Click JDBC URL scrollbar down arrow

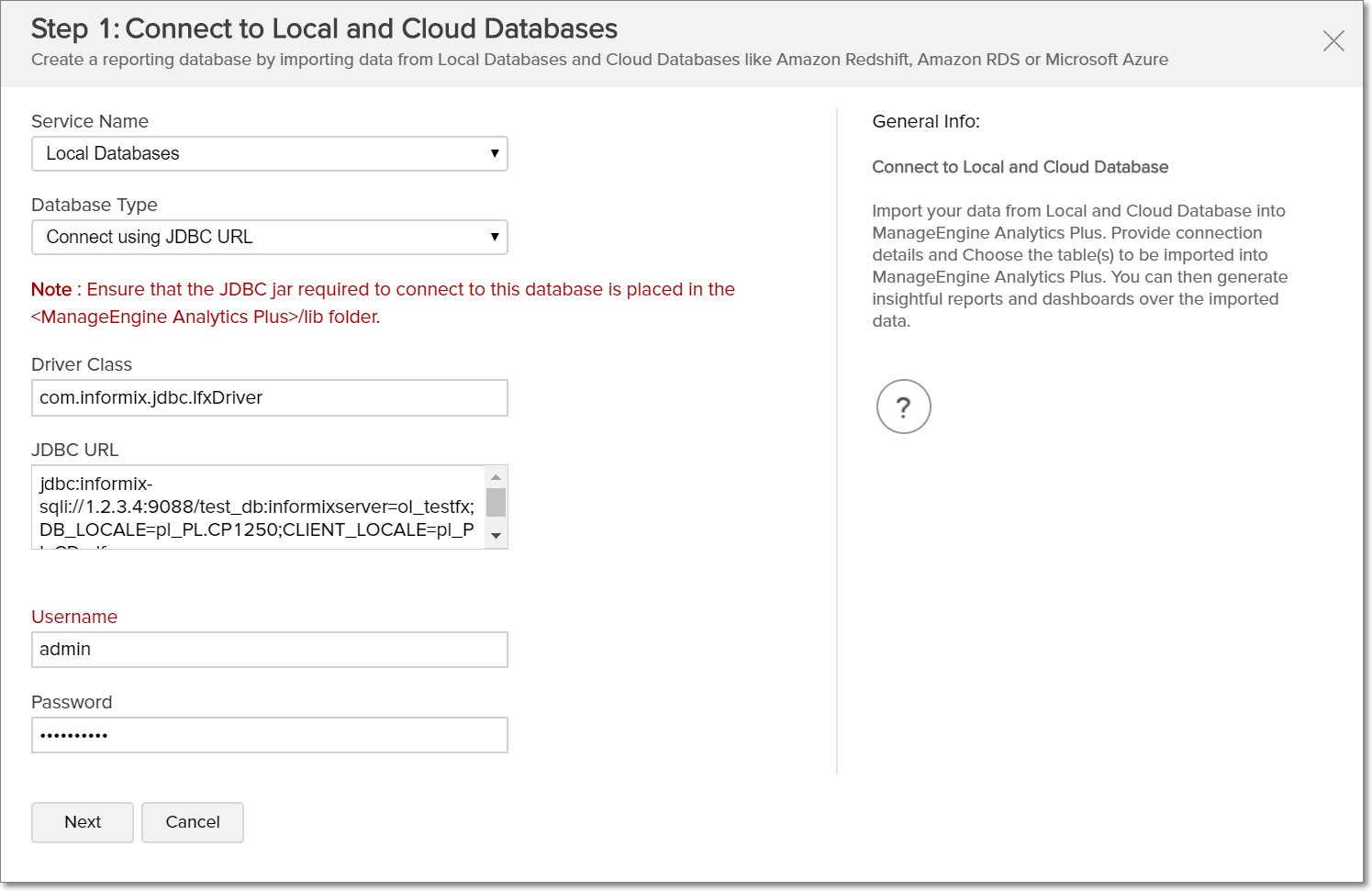[x=496, y=536]
